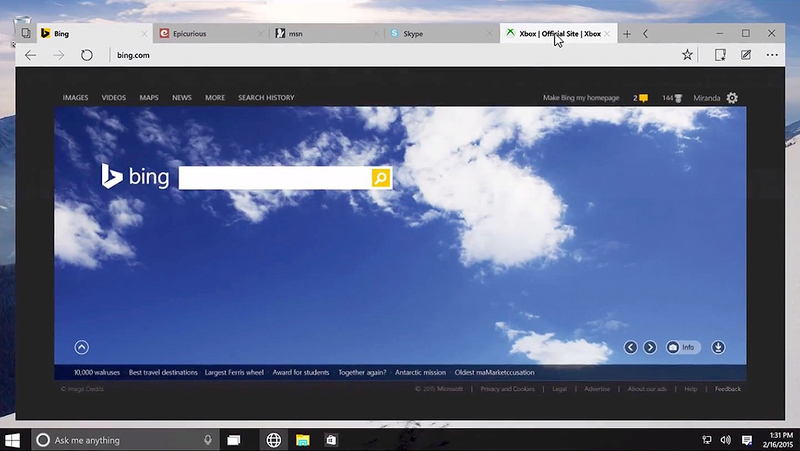Close the Epicurious tab
This screenshot has width=800, height=451.
(260, 34)
